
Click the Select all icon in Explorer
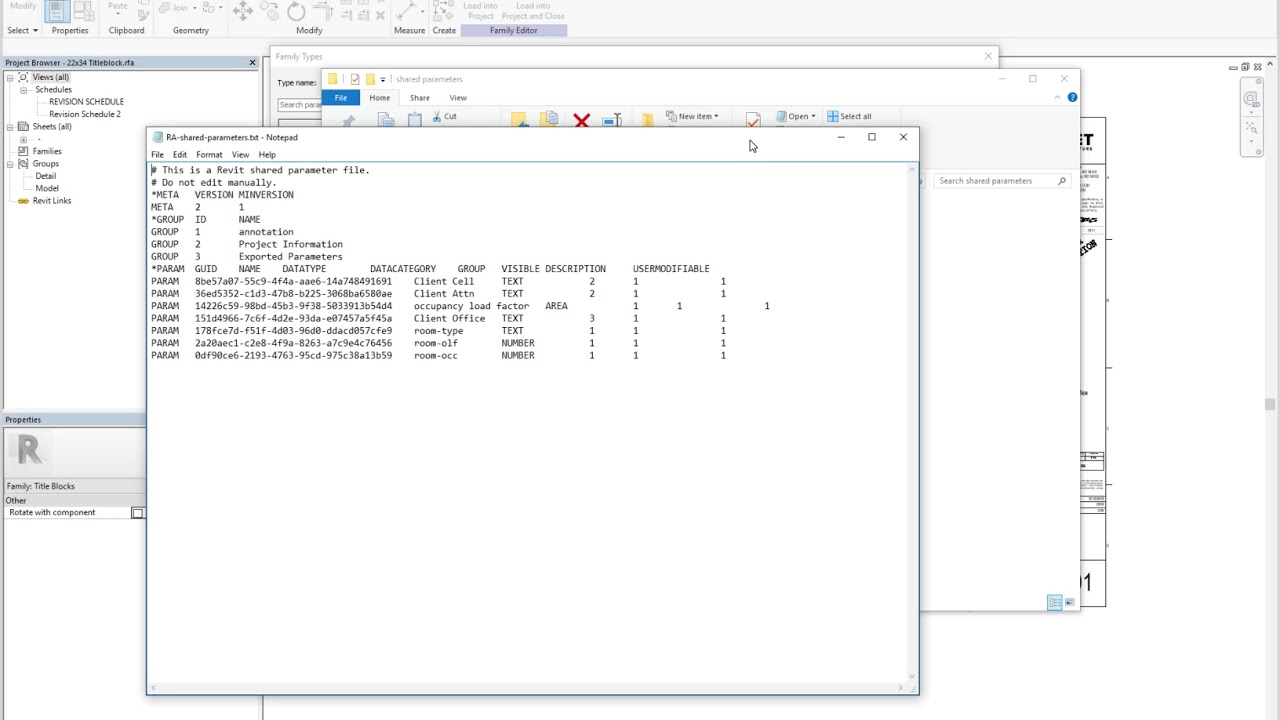pyautogui.click(x=832, y=116)
